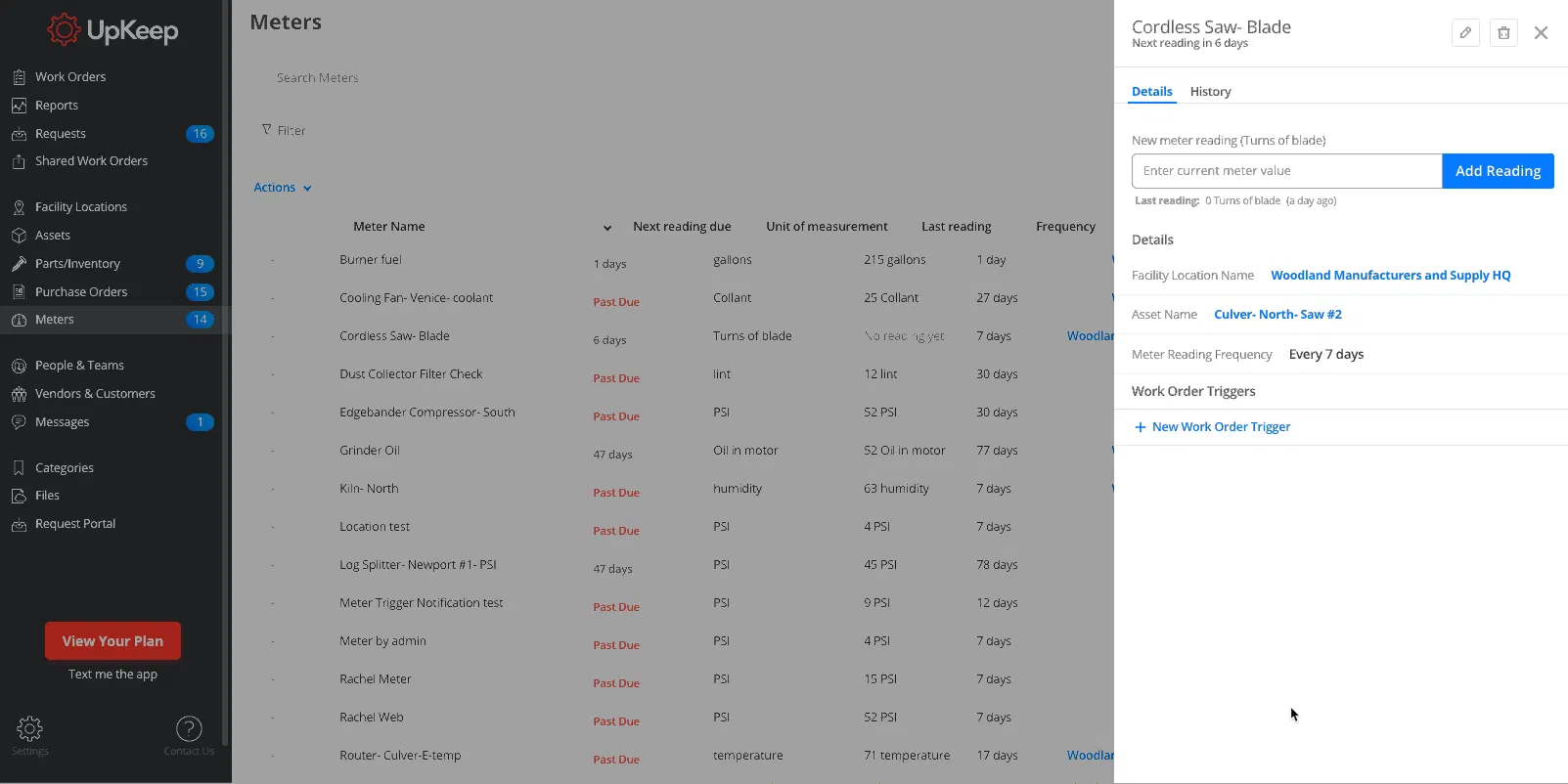
Task: Click the UpKeep gear logo icon
Action: 65,30
